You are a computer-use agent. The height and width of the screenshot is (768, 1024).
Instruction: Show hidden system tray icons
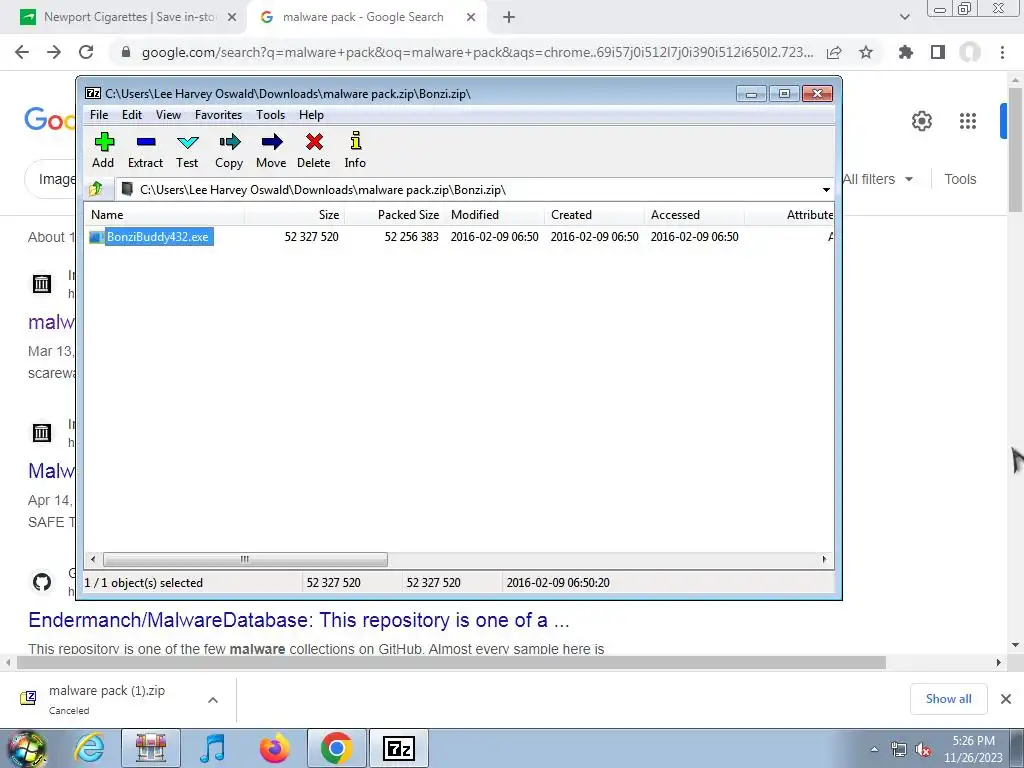click(874, 749)
